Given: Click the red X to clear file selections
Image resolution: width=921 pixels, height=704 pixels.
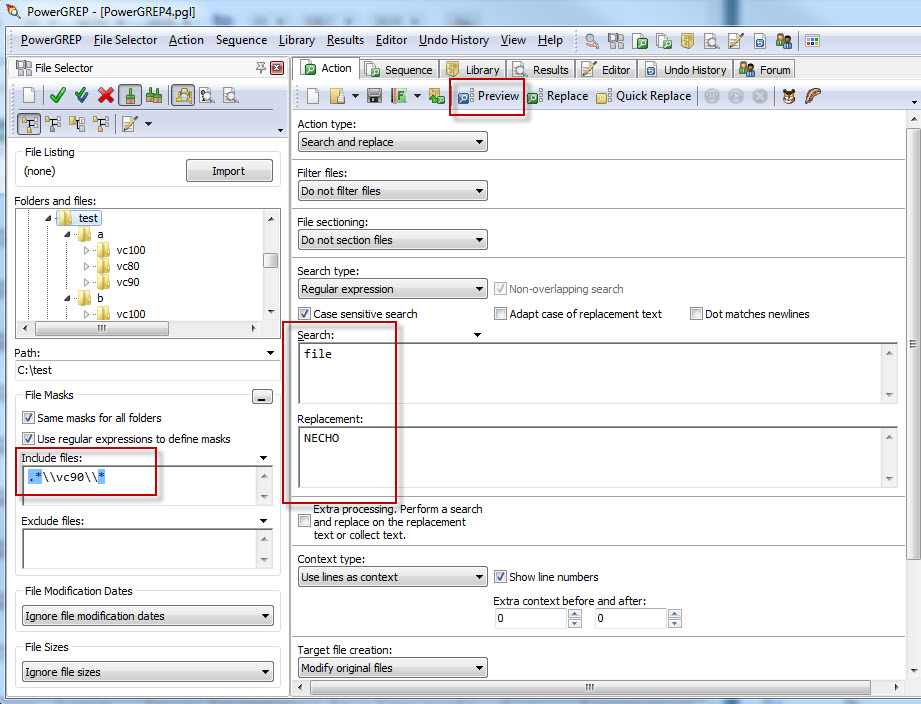Looking at the screenshot, I should (x=104, y=96).
